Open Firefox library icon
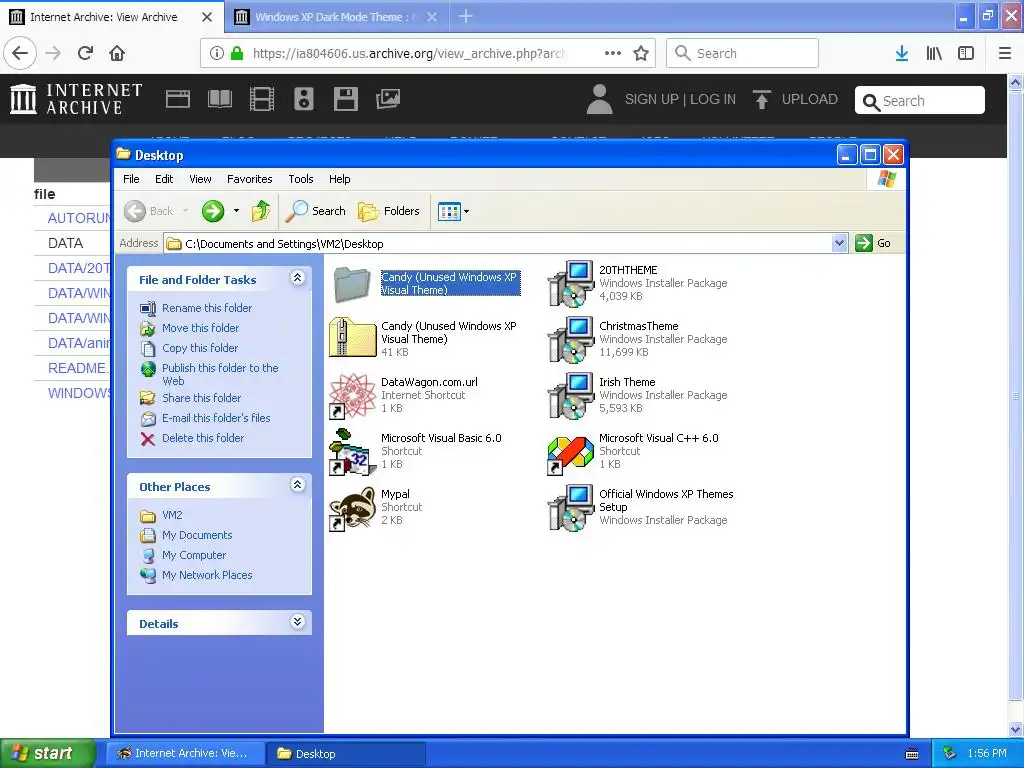The width and height of the screenshot is (1024, 768). click(934, 53)
